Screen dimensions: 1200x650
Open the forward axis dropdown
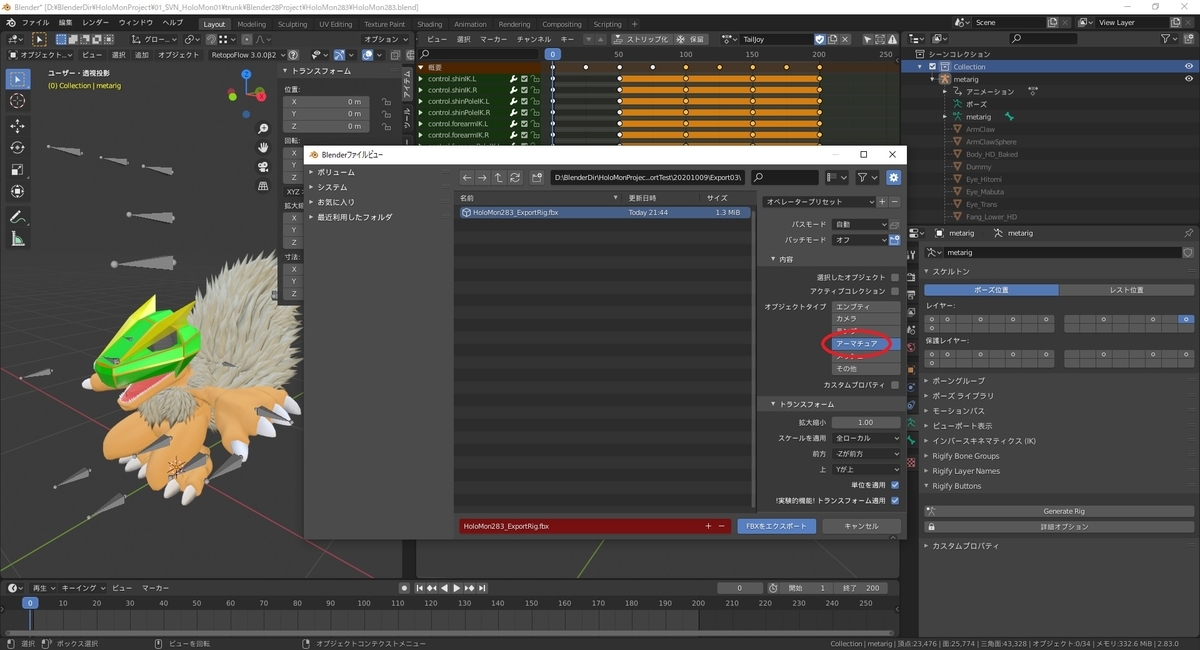click(x=866, y=454)
